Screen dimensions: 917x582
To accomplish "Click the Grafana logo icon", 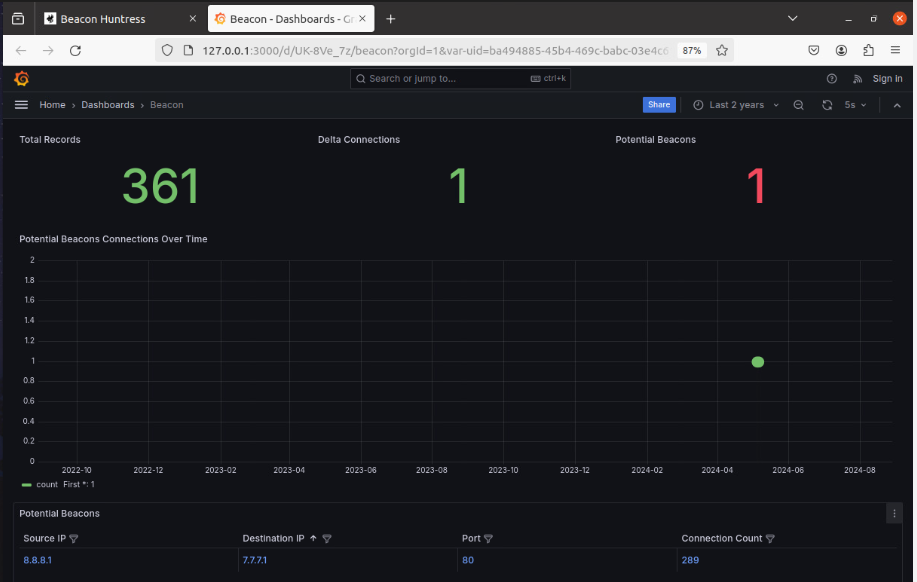I will coord(22,79).
